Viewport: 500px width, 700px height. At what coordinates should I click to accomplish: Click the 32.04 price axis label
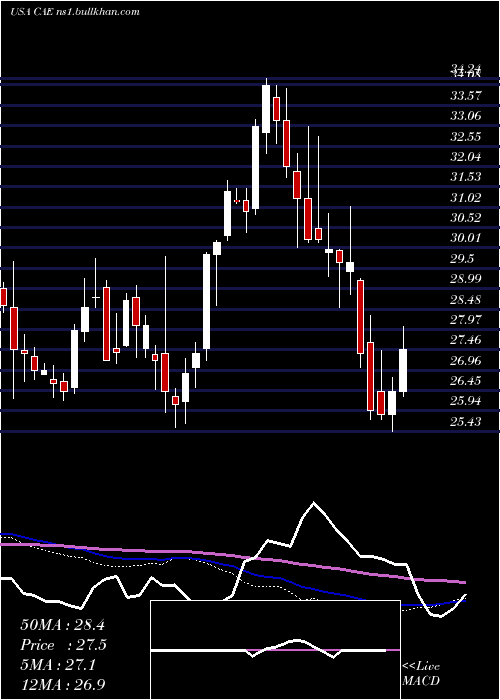[466, 157]
